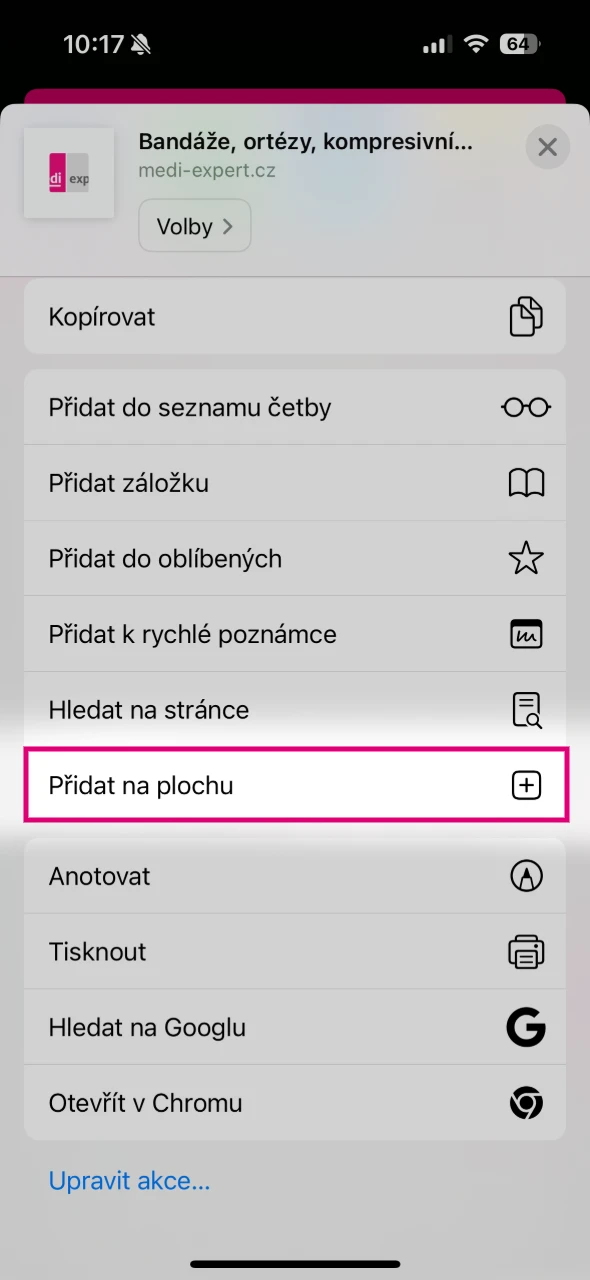Tap the medi-expert site thumbnail

[x=69, y=172]
